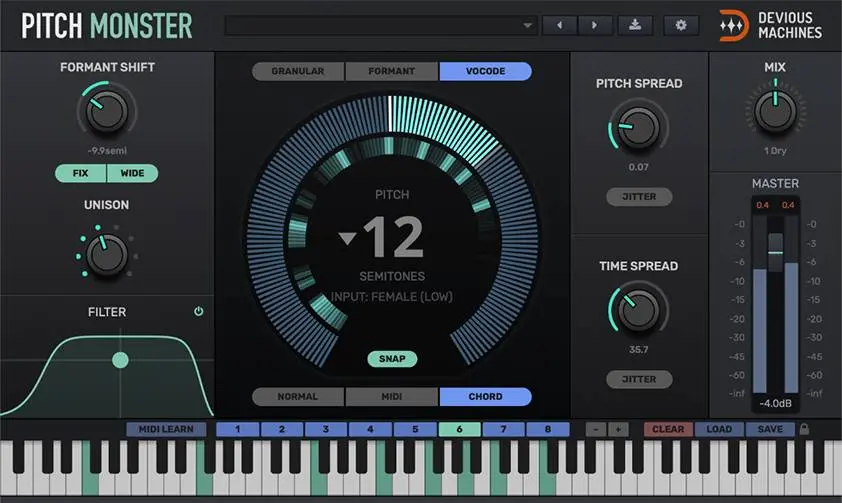This screenshot has height=503, width=842.
Task: Click the Load chord button
Action: point(719,429)
